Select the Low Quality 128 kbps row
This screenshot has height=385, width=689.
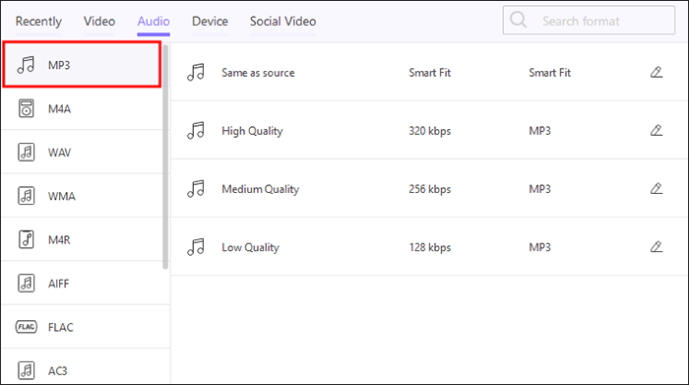point(429,247)
